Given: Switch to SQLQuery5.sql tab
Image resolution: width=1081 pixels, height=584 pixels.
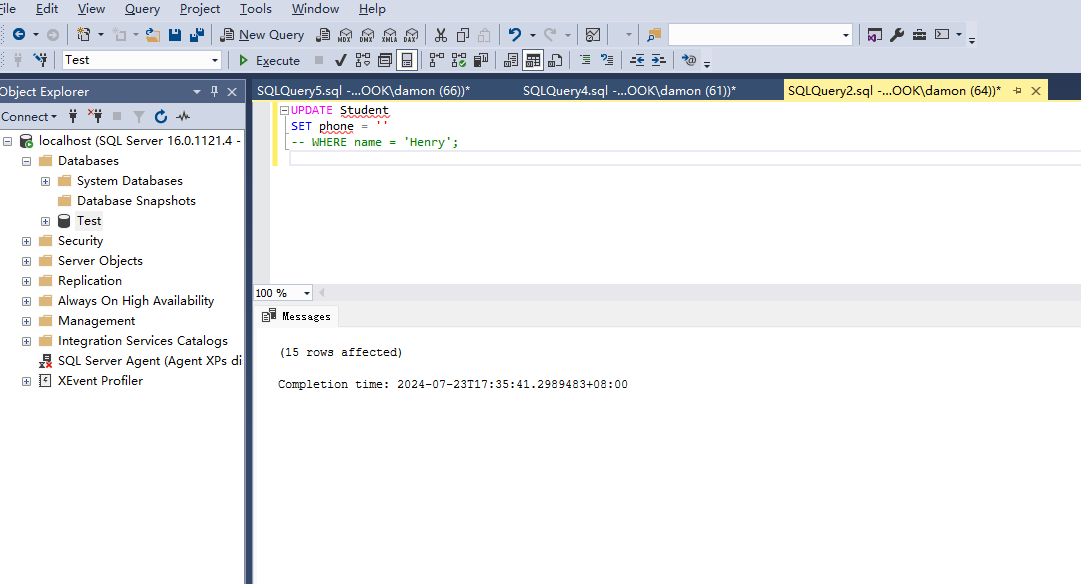Looking at the screenshot, I should pyautogui.click(x=363, y=90).
